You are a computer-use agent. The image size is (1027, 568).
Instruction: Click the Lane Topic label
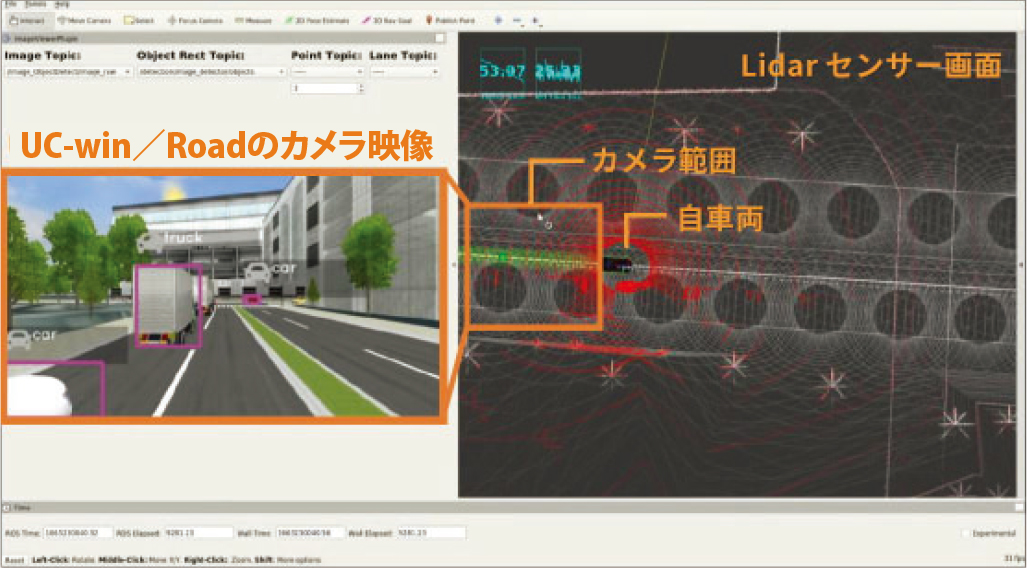(x=402, y=56)
